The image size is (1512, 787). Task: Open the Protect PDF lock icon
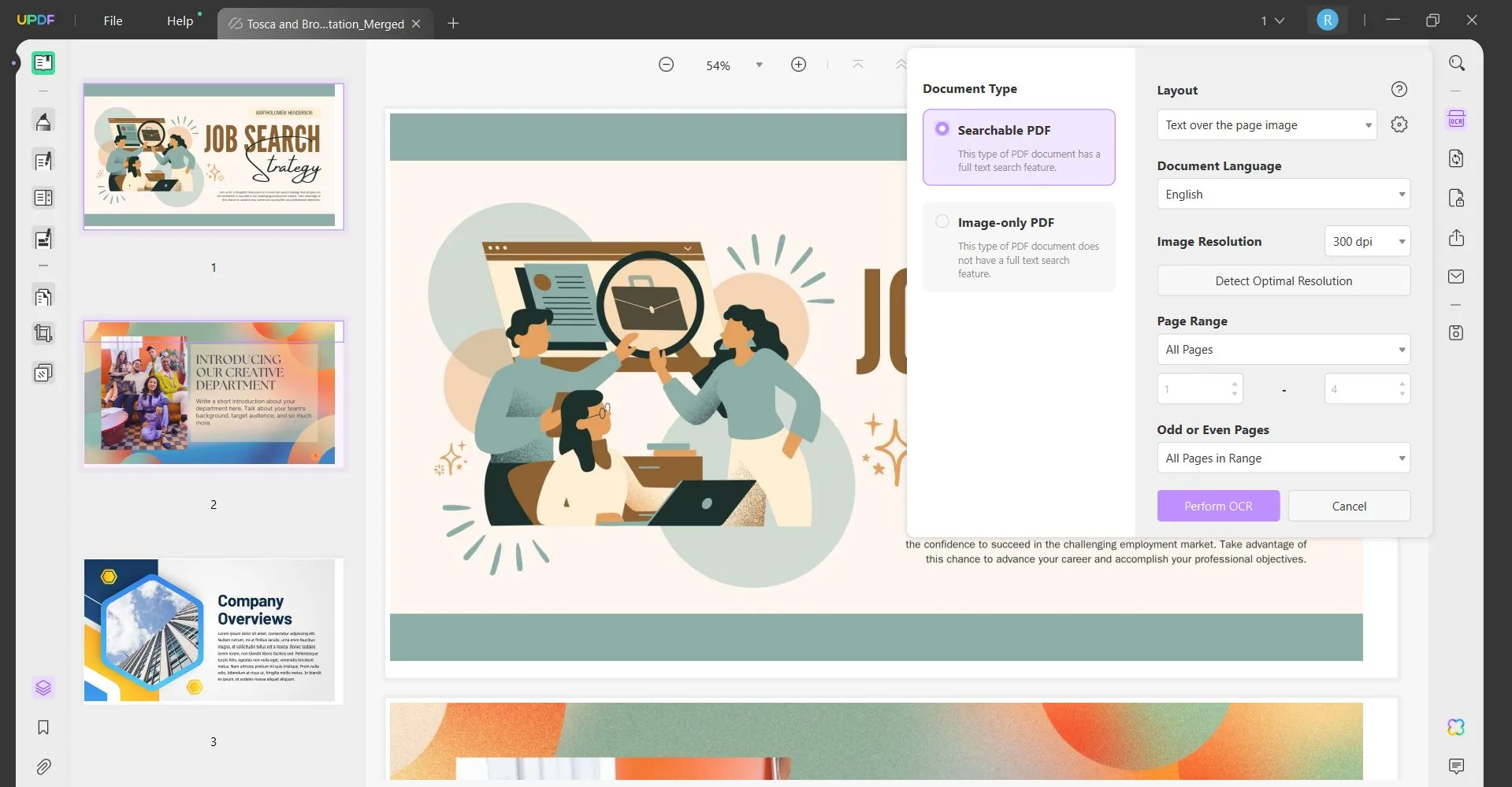click(1456, 198)
